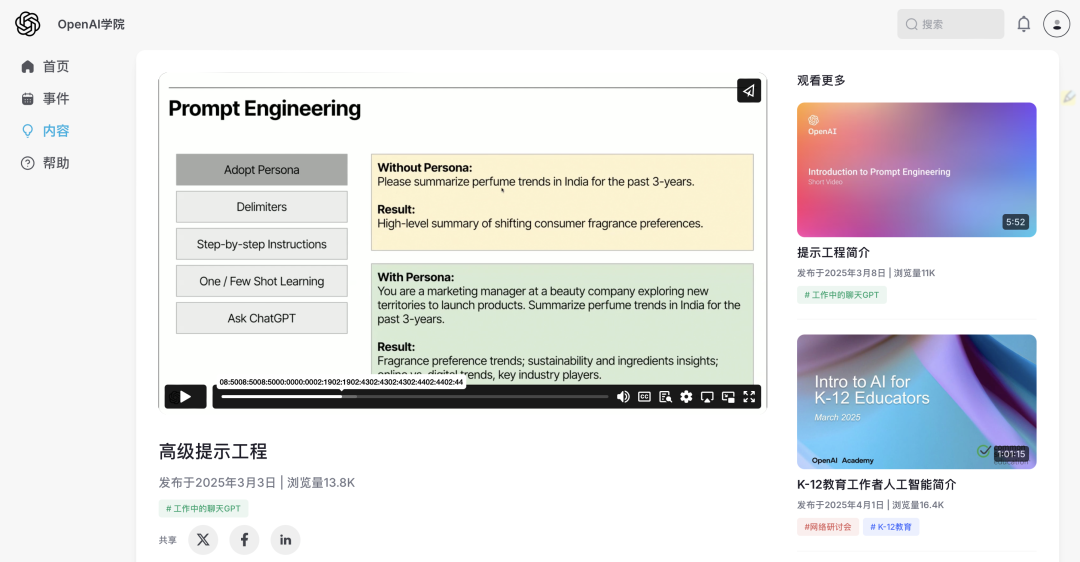The image size is (1080, 562).
Task: Share on Facebook
Action: pyautogui.click(x=245, y=540)
